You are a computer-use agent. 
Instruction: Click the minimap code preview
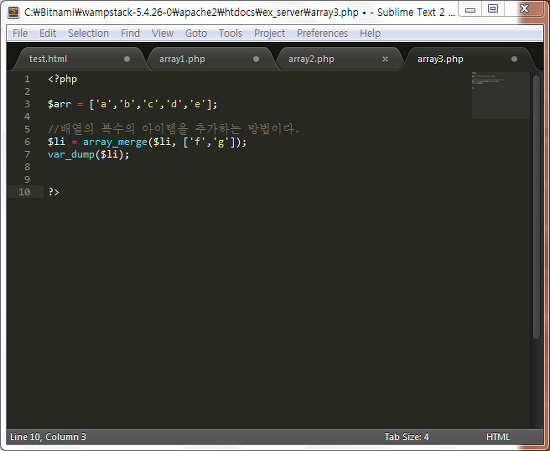click(x=500, y=95)
